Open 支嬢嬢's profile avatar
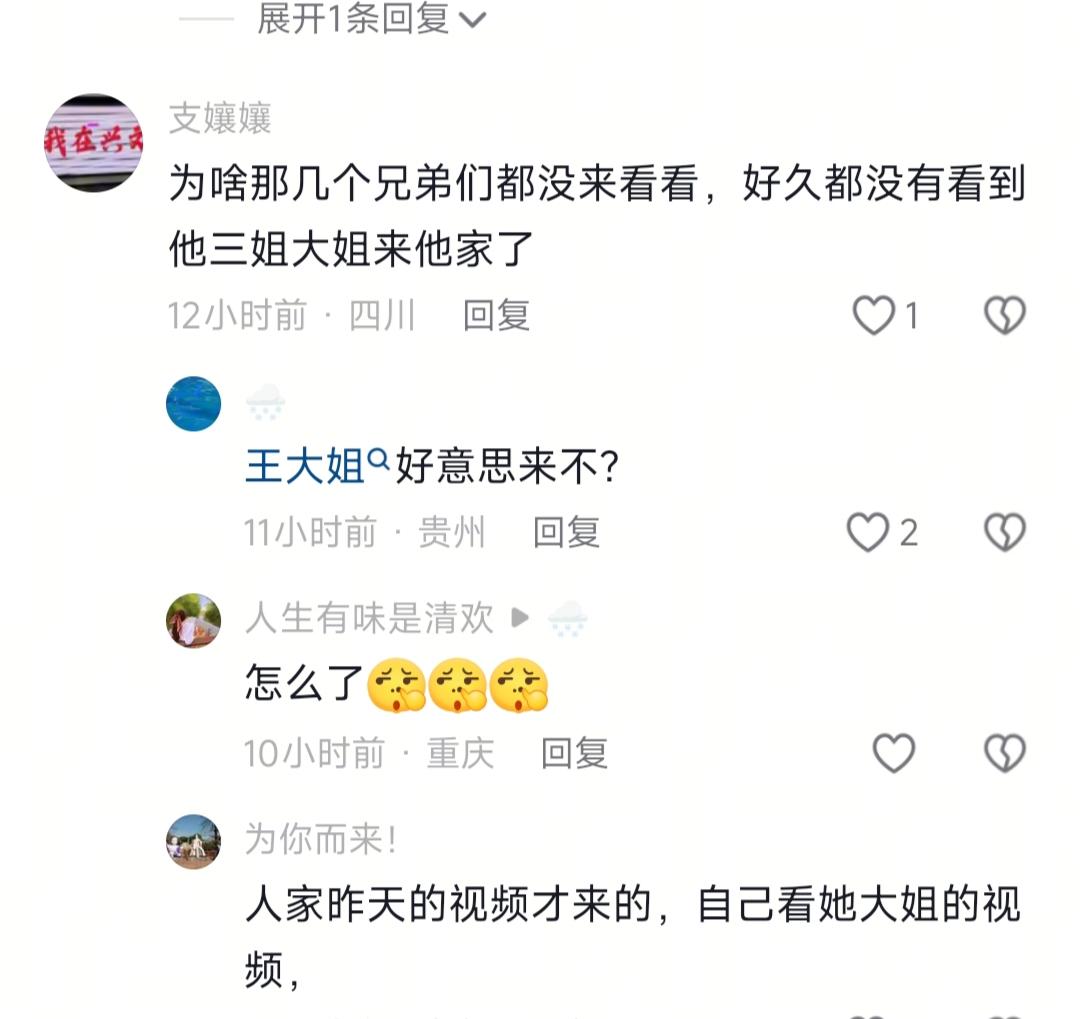Screen dimensions: 1080x1019 94,143
